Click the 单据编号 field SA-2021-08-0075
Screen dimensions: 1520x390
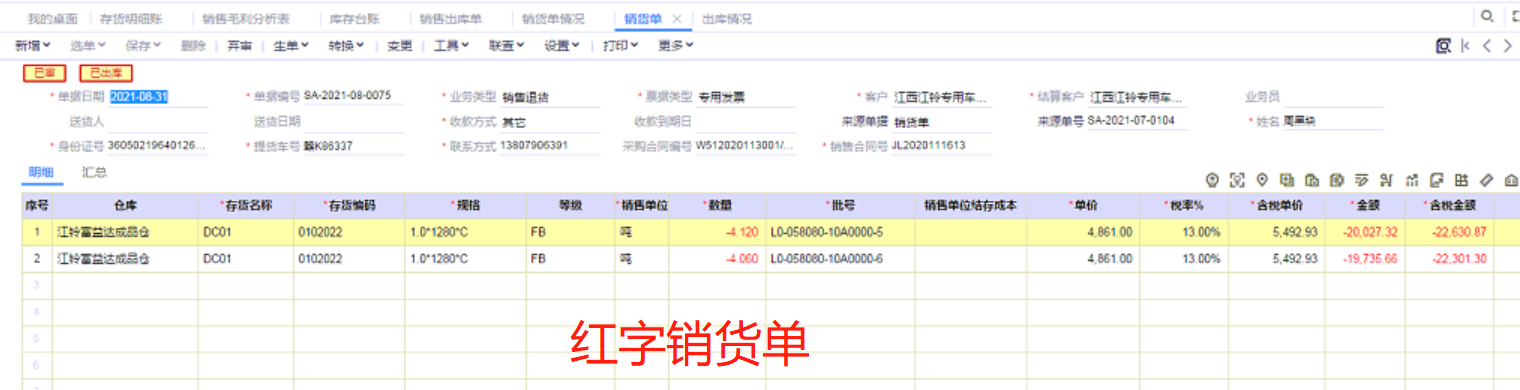click(x=354, y=96)
